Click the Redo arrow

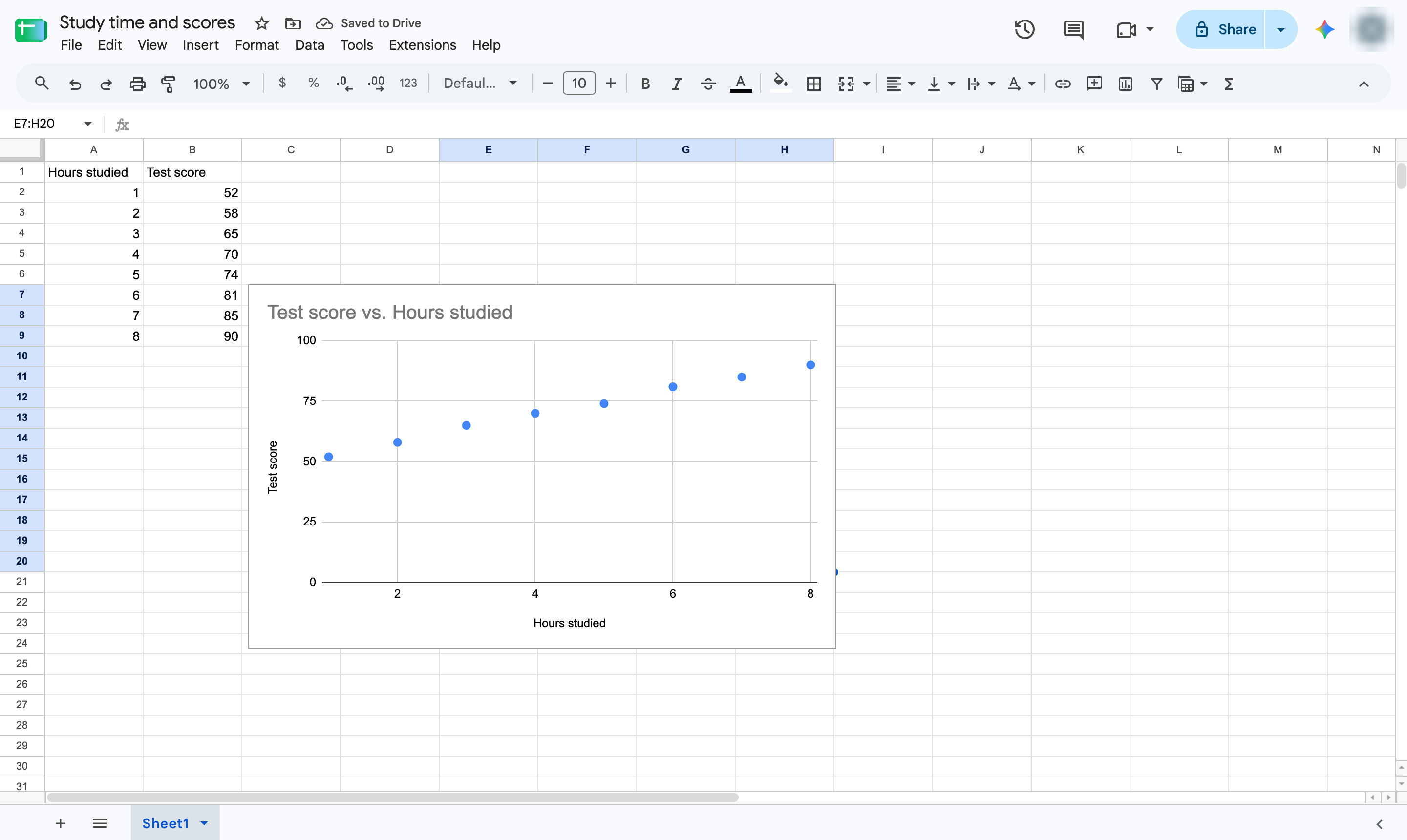[106, 84]
